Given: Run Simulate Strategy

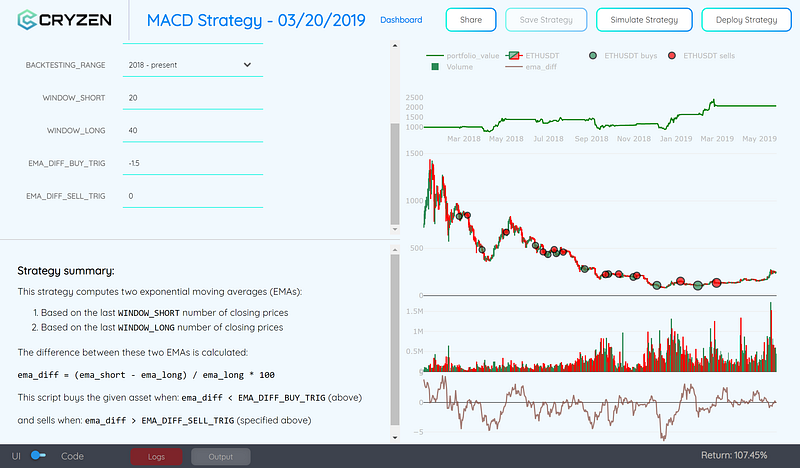Looking at the screenshot, I should 644,20.
